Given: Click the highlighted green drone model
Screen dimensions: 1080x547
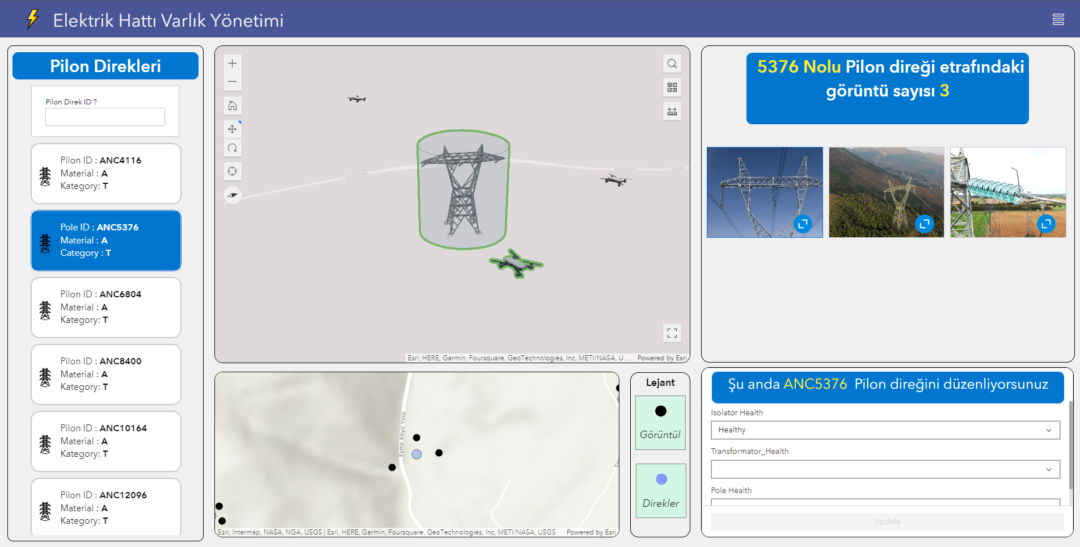Looking at the screenshot, I should (516, 264).
